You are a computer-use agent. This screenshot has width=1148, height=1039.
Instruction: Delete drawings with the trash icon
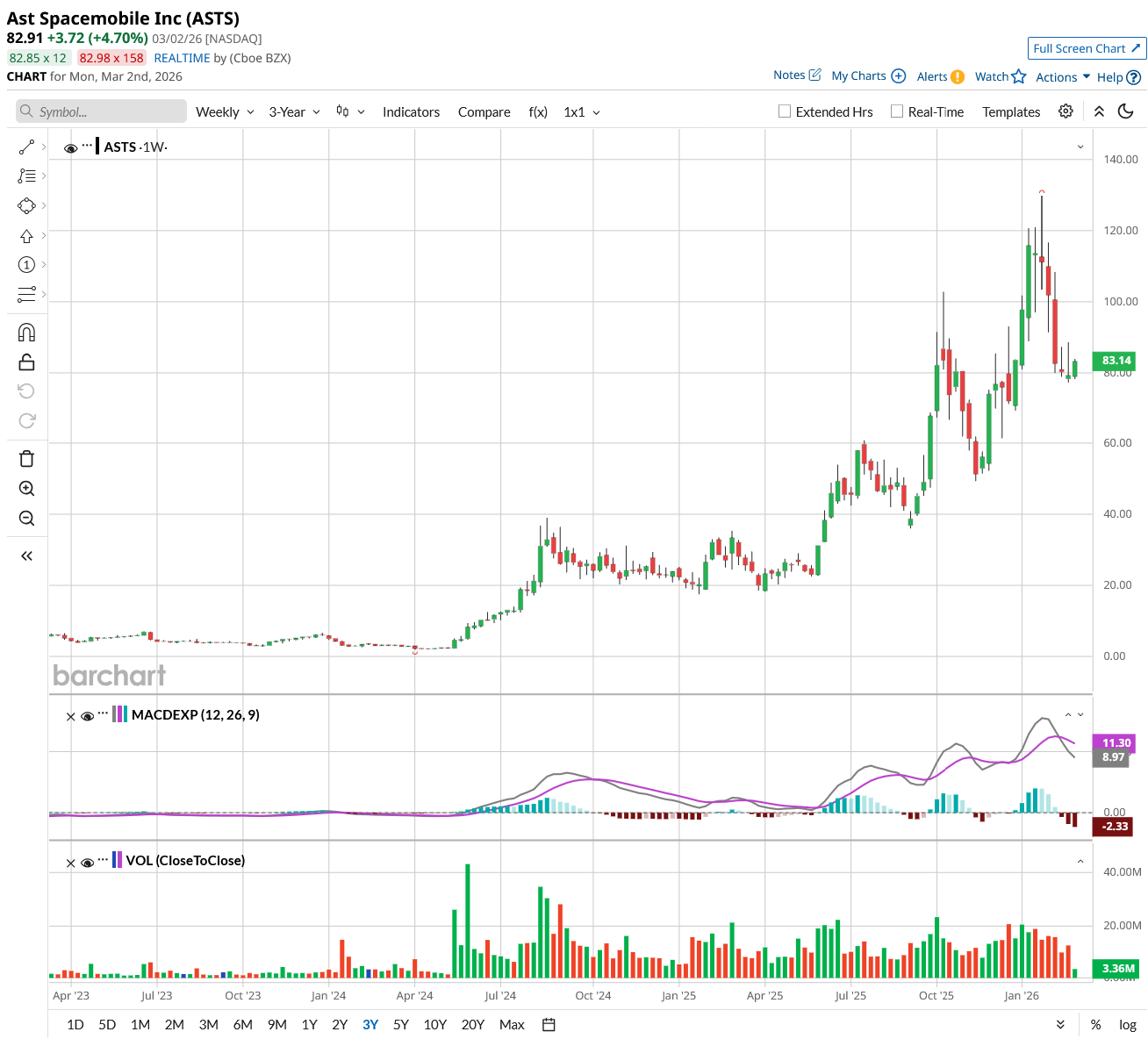pos(26,459)
